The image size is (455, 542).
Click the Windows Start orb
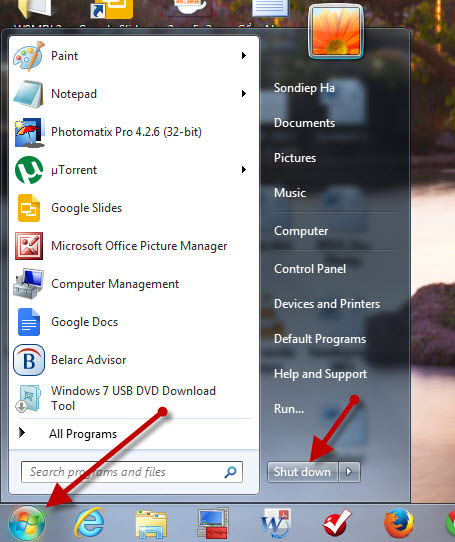point(27,523)
